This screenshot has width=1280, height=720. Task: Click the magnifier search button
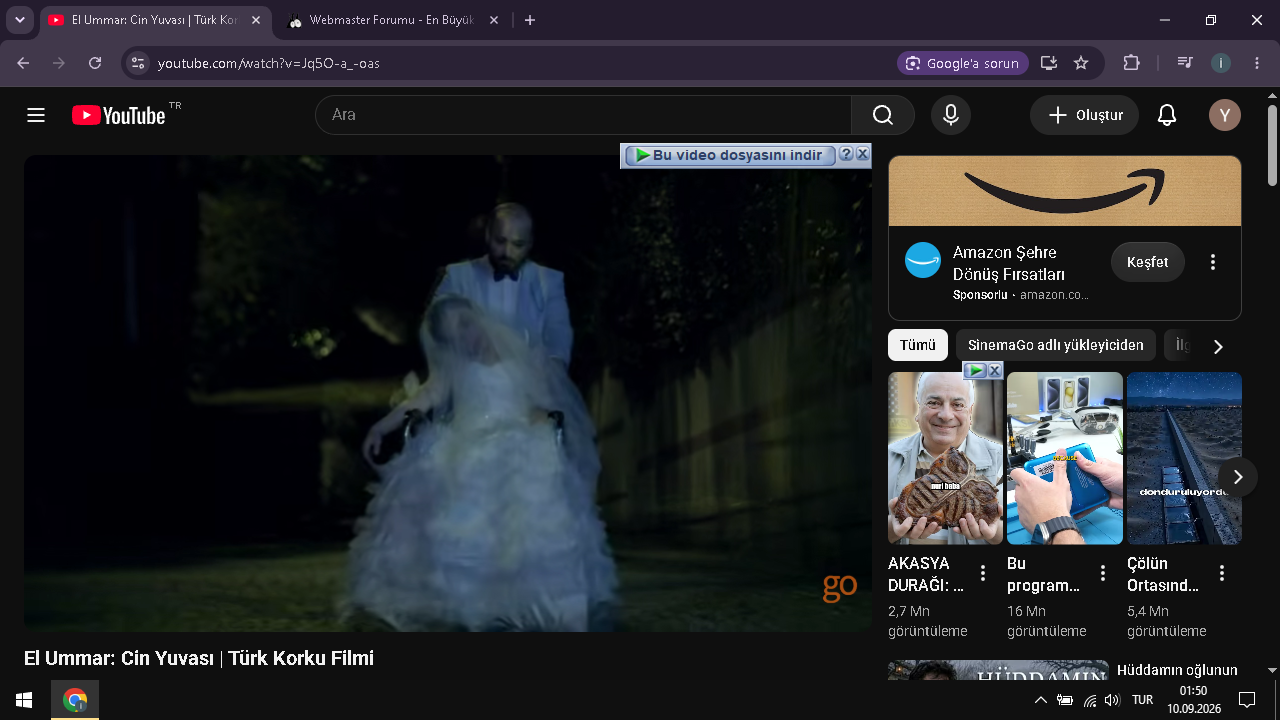883,115
